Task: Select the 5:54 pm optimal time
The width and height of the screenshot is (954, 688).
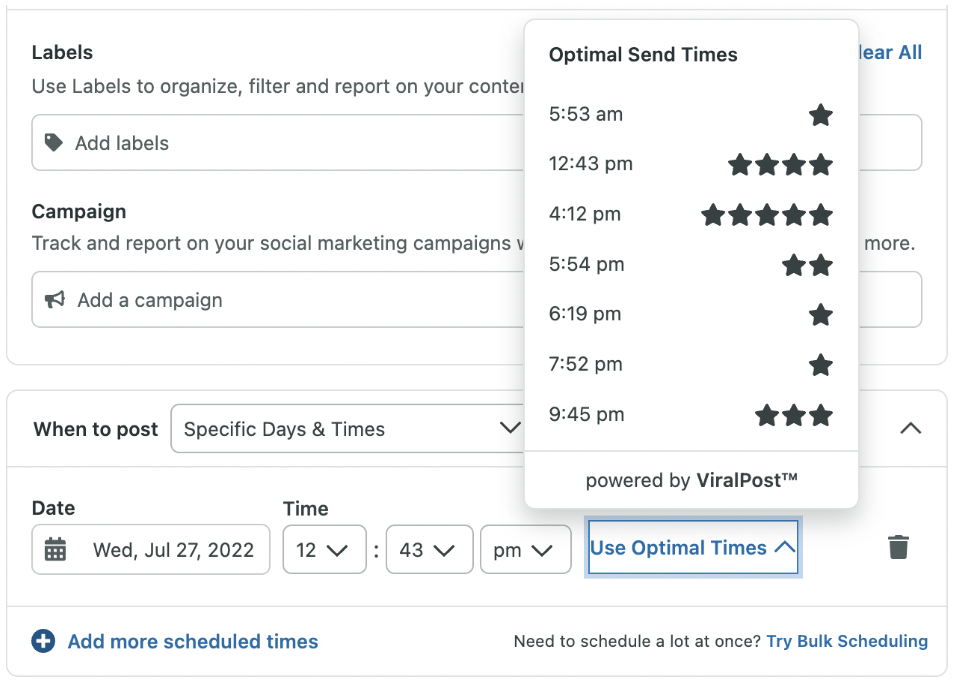Action: [x=587, y=264]
